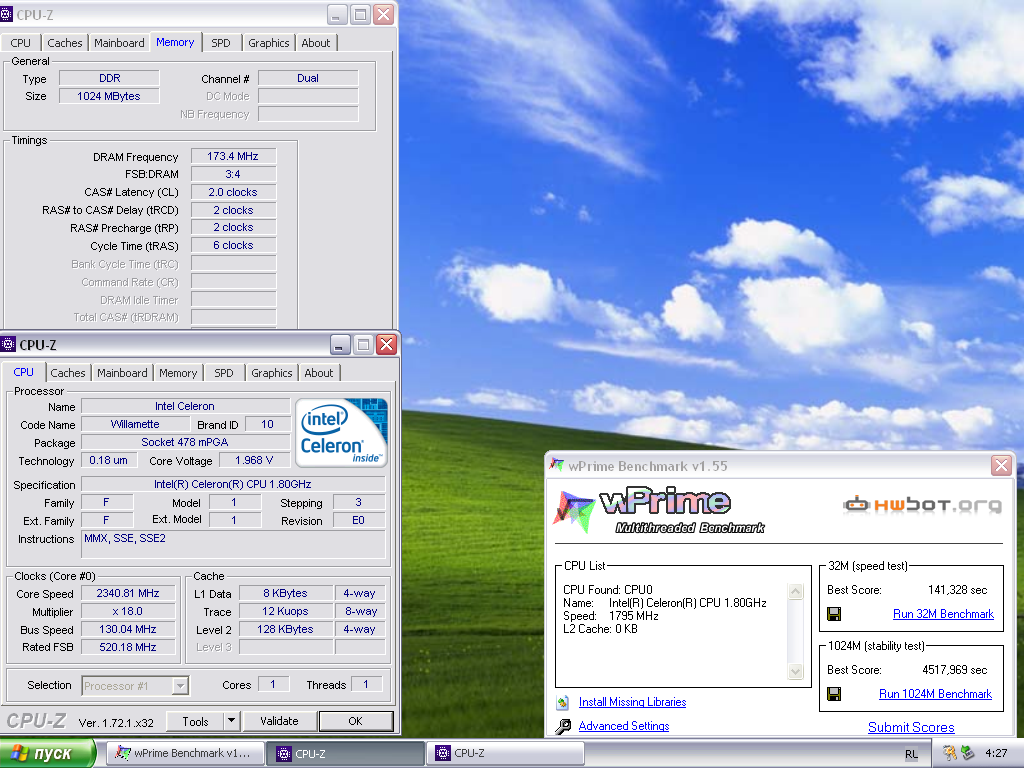Click the DRAM Frequency value 173.4 MHz
The image size is (1024, 768).
tap(233, 156)
